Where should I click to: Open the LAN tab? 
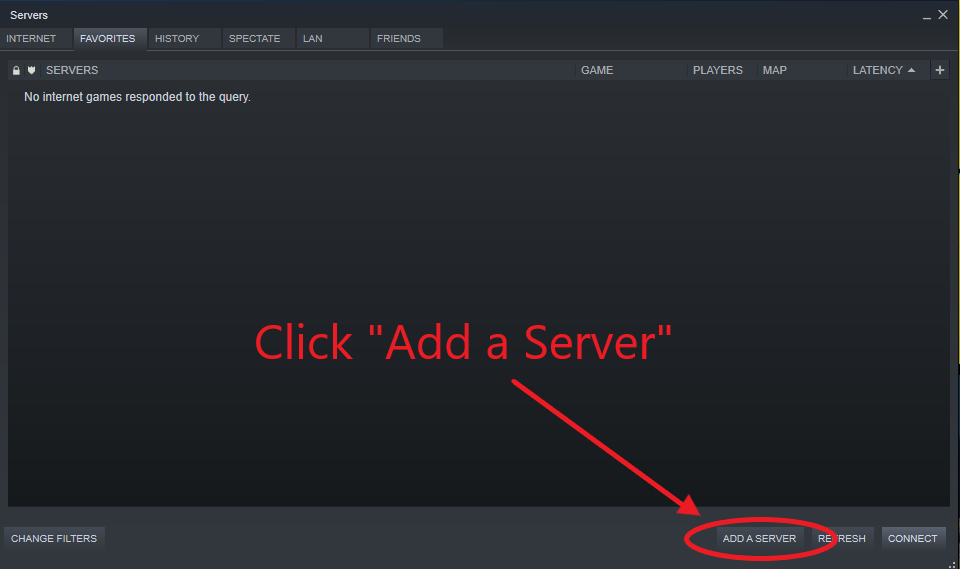[x=332, y=39]
